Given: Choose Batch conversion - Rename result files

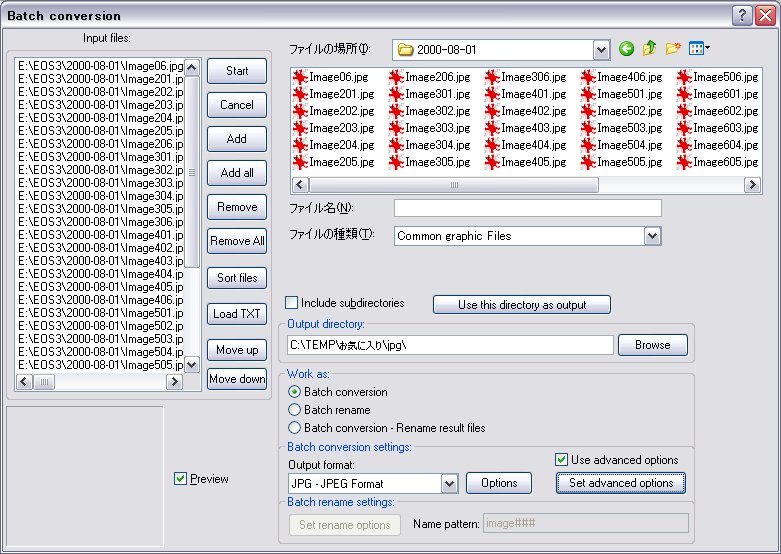Looking at the screenshot, I should (x=294, y=428).
